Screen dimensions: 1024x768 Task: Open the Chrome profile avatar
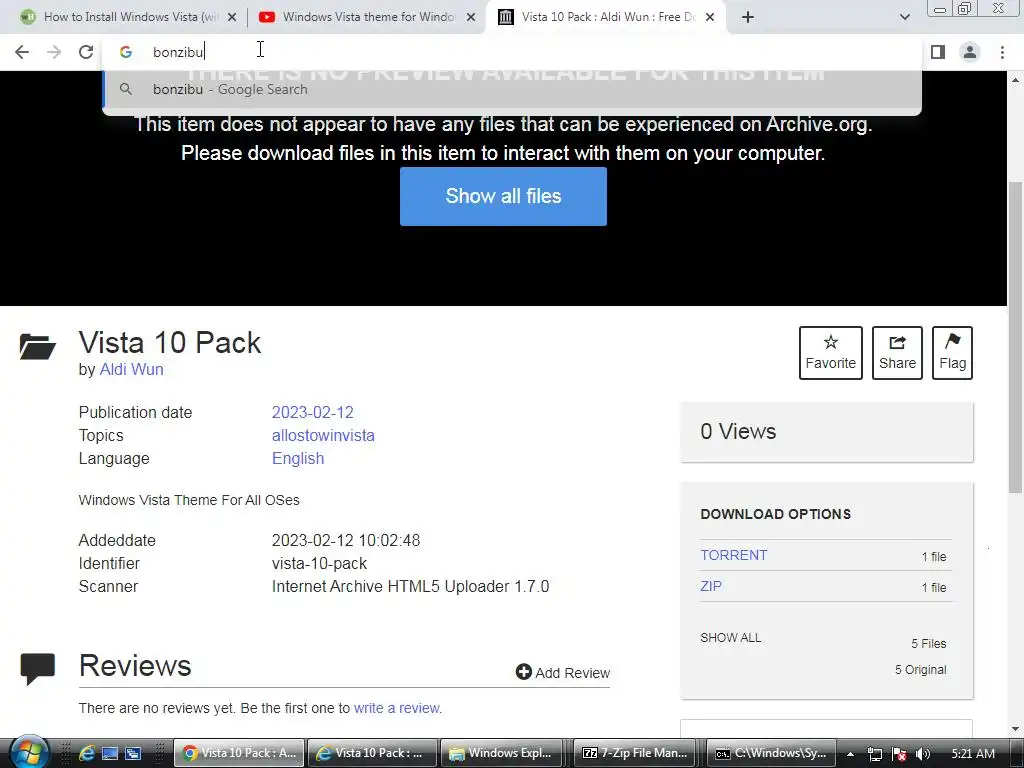tap(970, 52)
